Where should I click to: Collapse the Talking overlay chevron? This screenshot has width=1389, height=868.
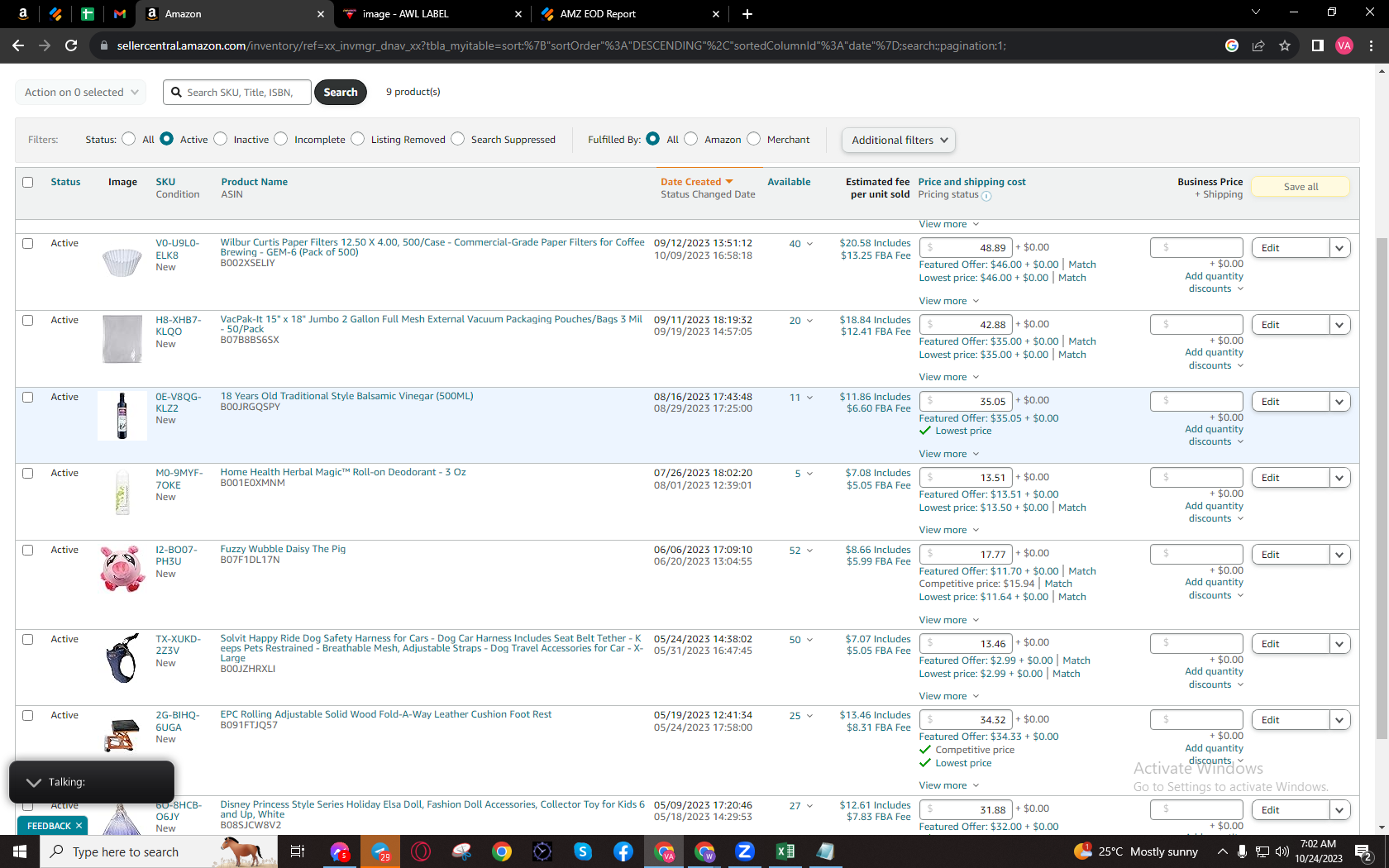click(34, 782)
